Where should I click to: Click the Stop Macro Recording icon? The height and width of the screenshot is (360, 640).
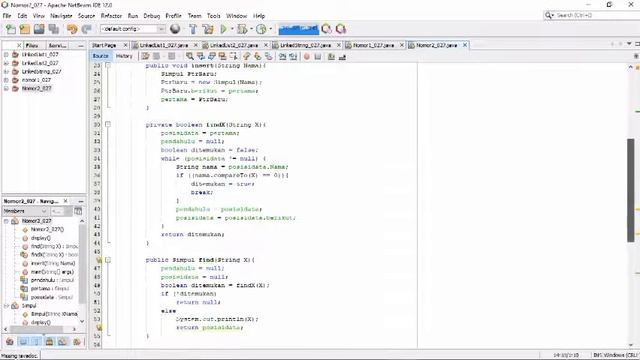click(x=318, y=56)
